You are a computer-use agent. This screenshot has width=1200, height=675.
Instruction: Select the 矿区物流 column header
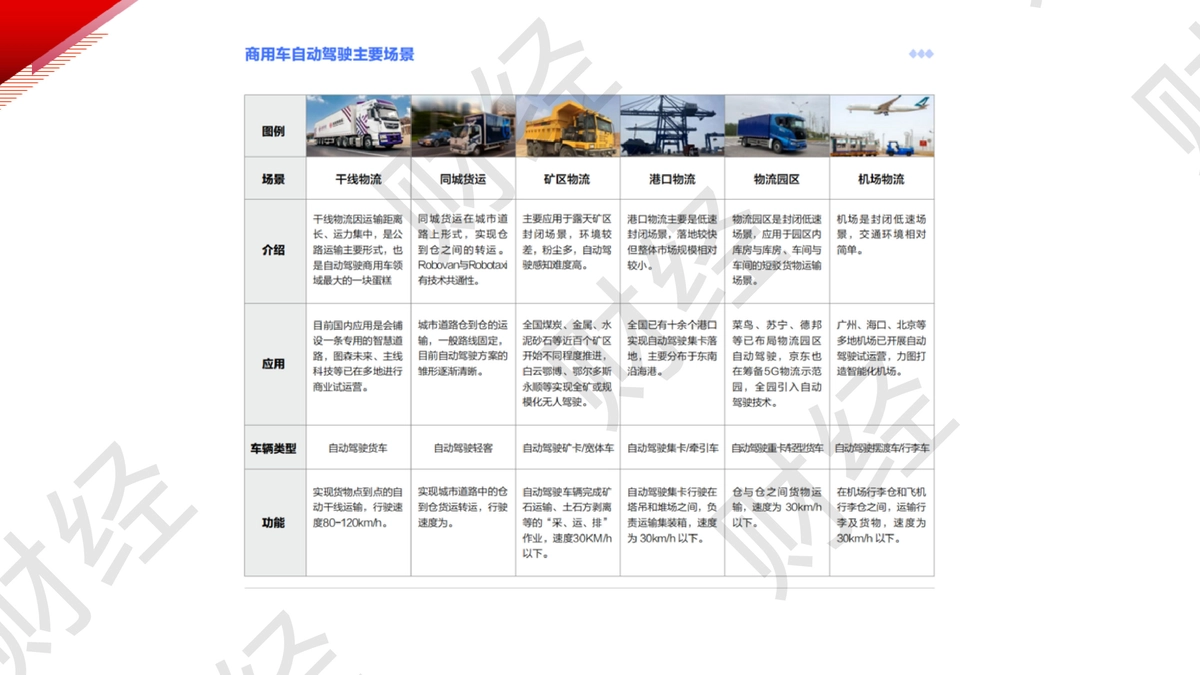[x=567, y=179]
